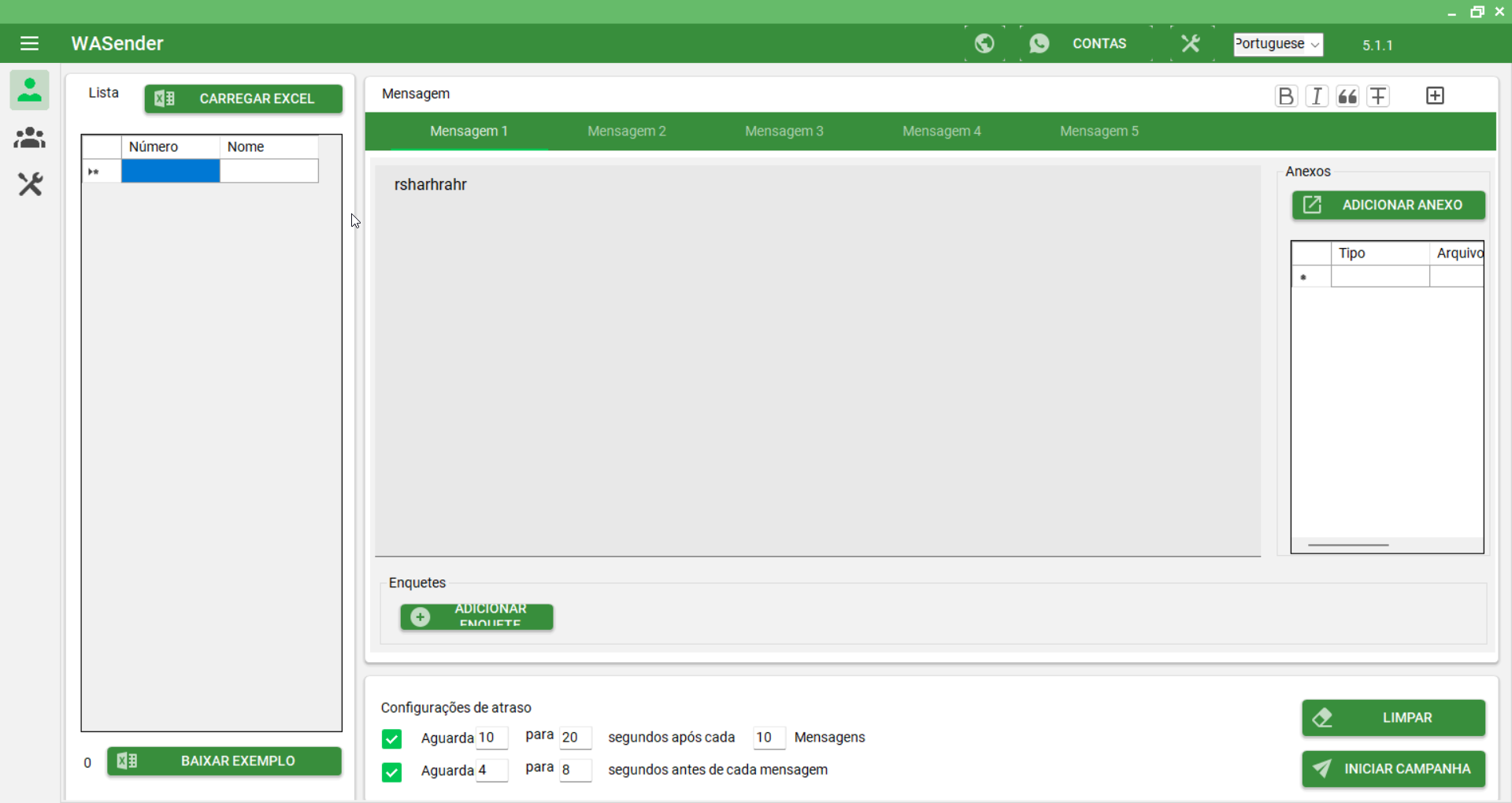
Task: Apply strikethrough formatting
Action: click(x=1378, y=96)
